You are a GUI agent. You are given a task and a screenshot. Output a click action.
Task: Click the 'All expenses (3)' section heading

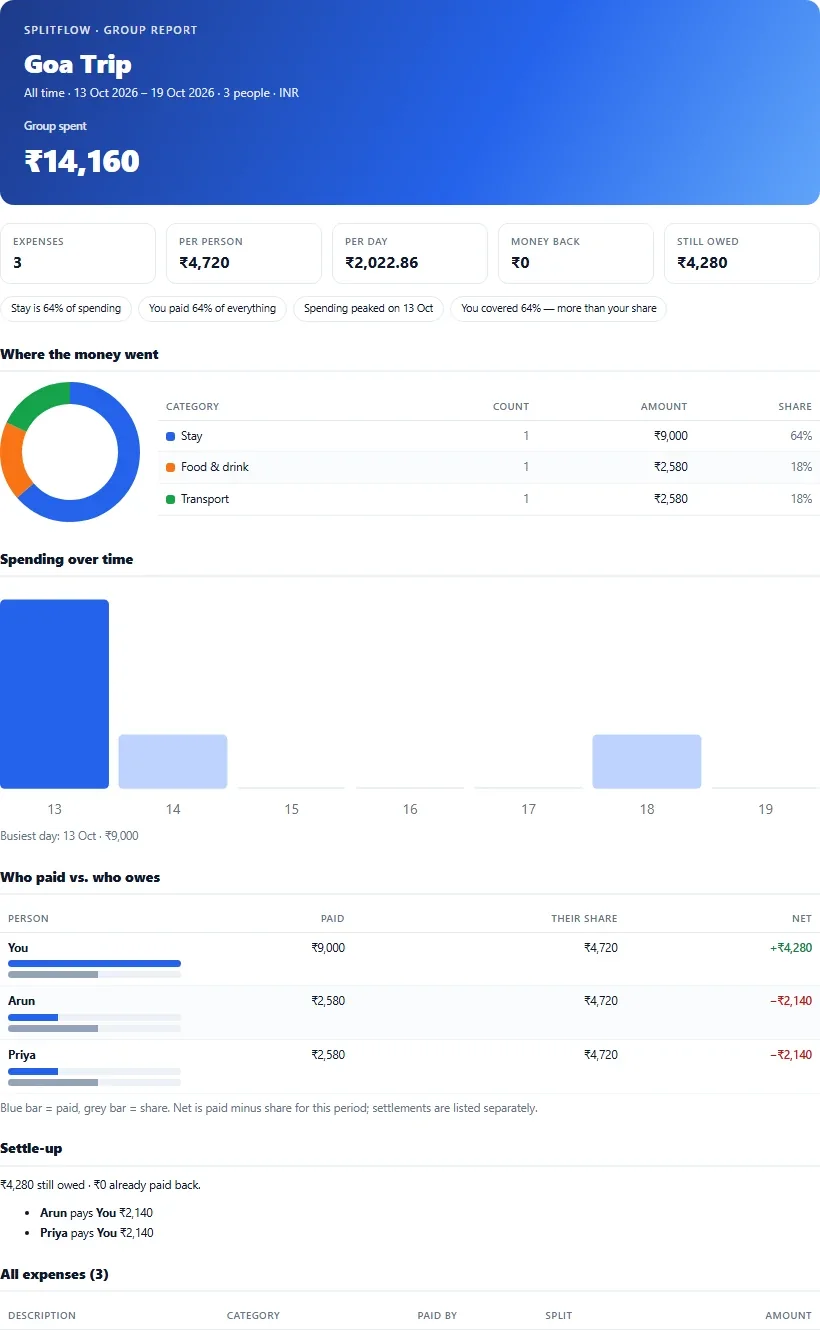point(55,1274)
